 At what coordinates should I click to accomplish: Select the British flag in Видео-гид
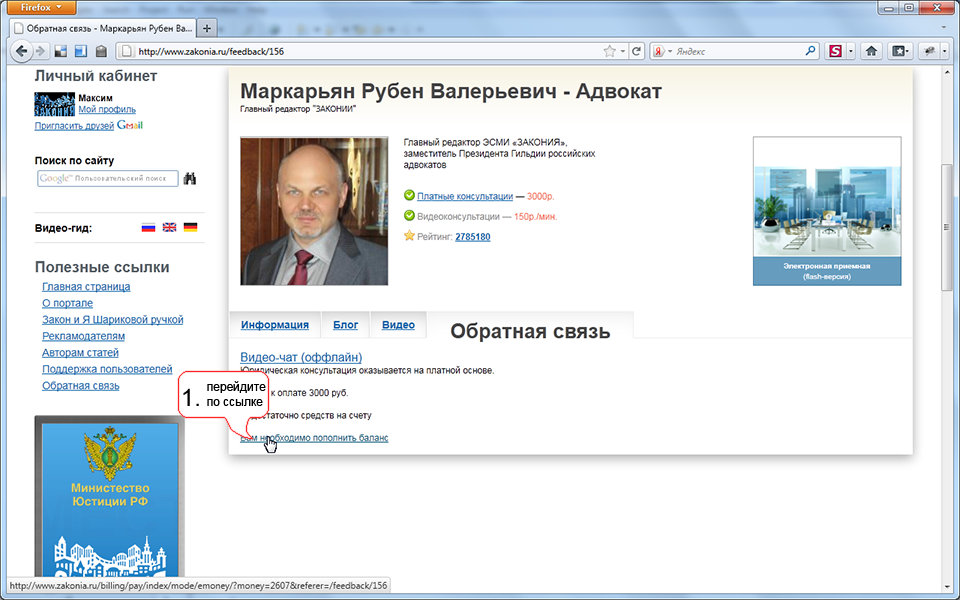pyautogui.click(x=169, y=226)
